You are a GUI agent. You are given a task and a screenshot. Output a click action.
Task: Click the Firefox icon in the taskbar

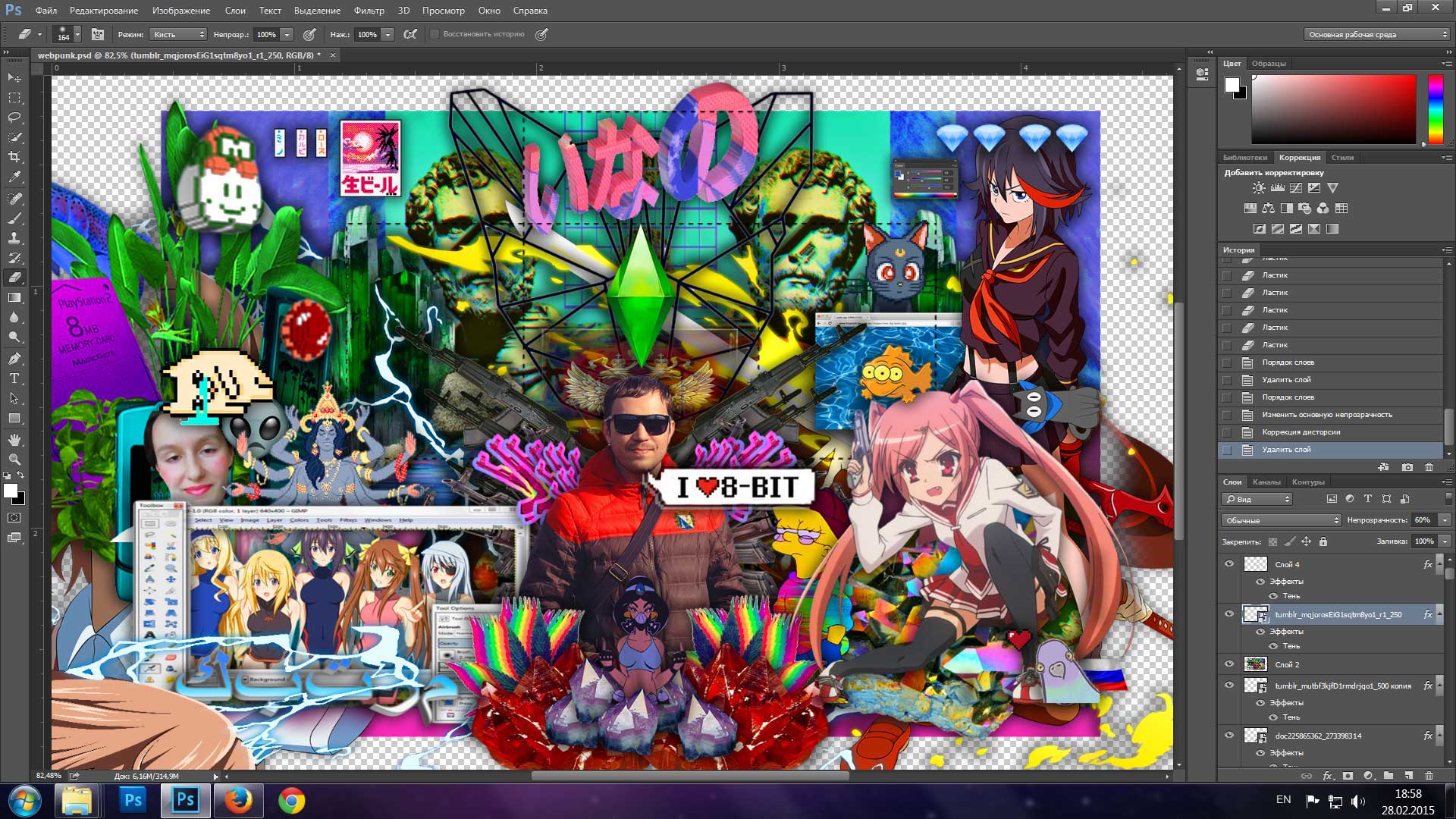(238, 800)
